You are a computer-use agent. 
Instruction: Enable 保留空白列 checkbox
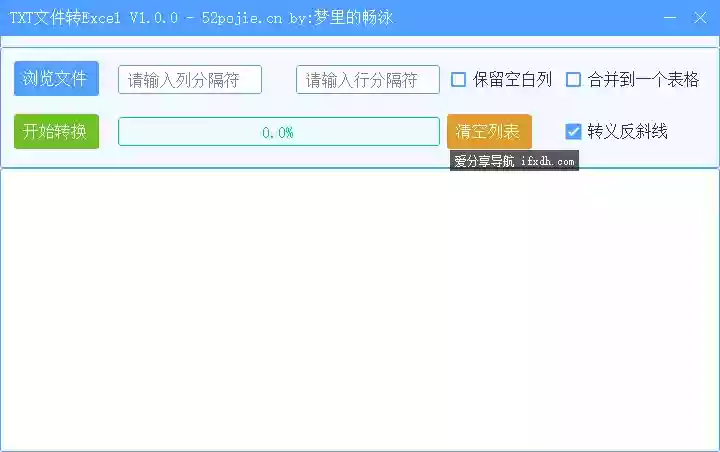point(458,79)
